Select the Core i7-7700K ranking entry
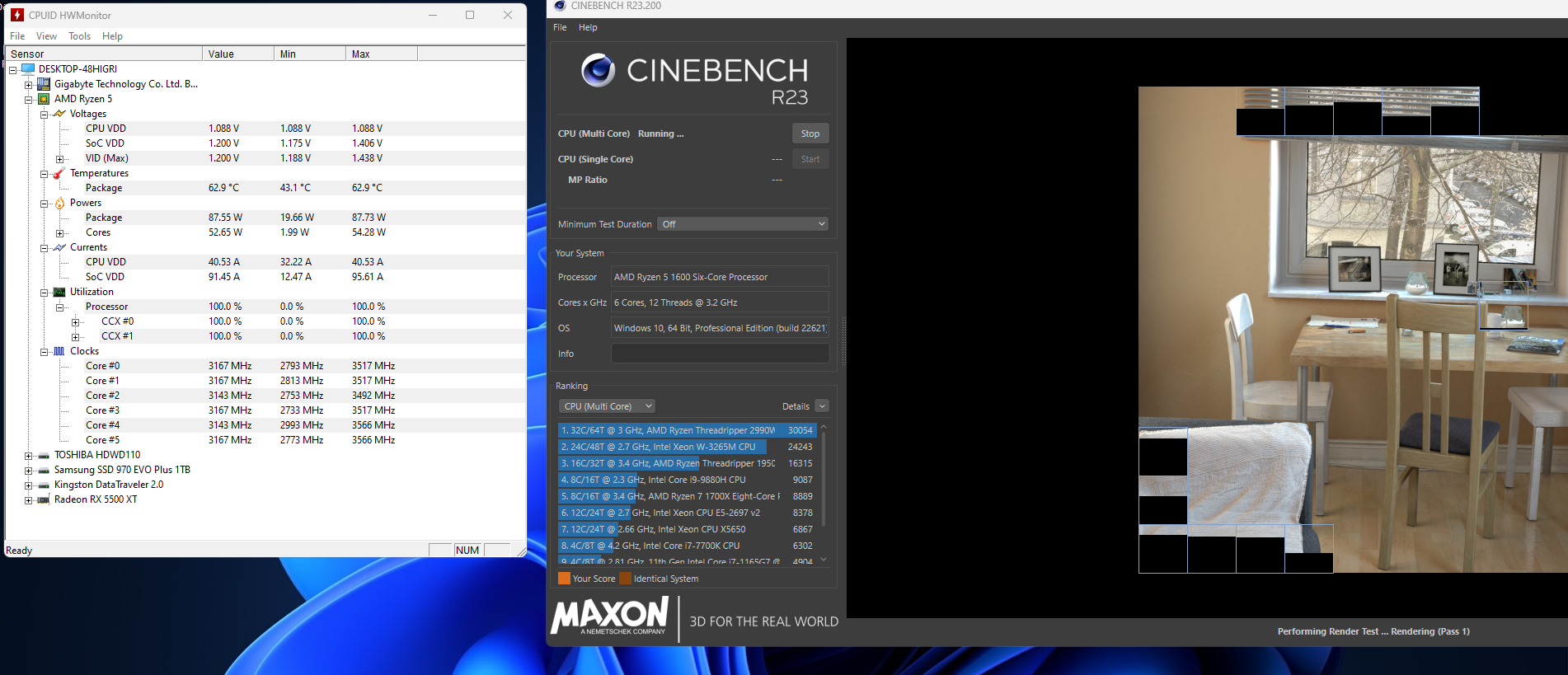Image resolution: width=1568 pixels, height=675 pixels. 687,546
